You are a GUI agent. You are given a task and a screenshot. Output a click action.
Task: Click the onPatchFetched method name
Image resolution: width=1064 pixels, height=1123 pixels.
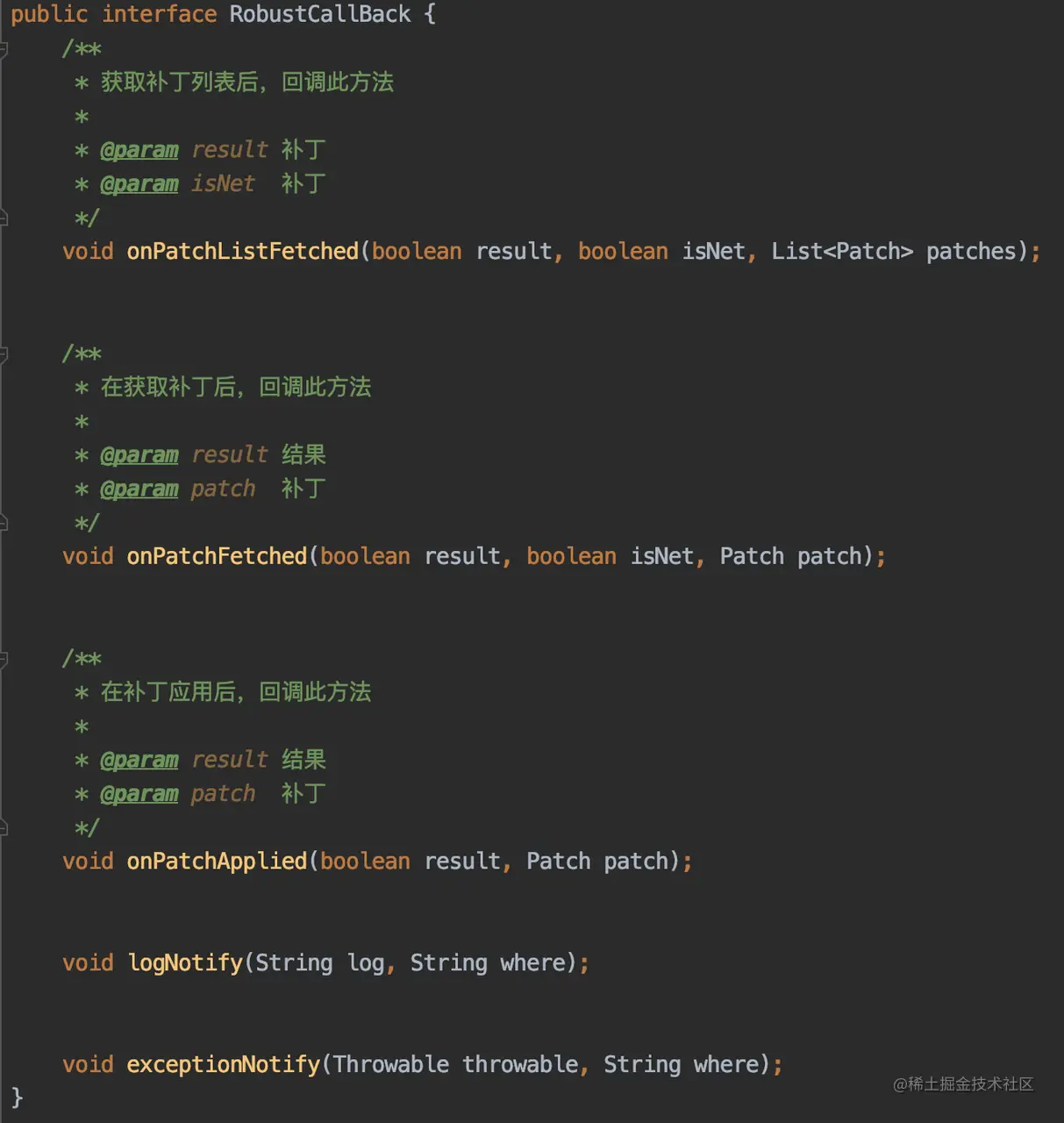point(218,556)
